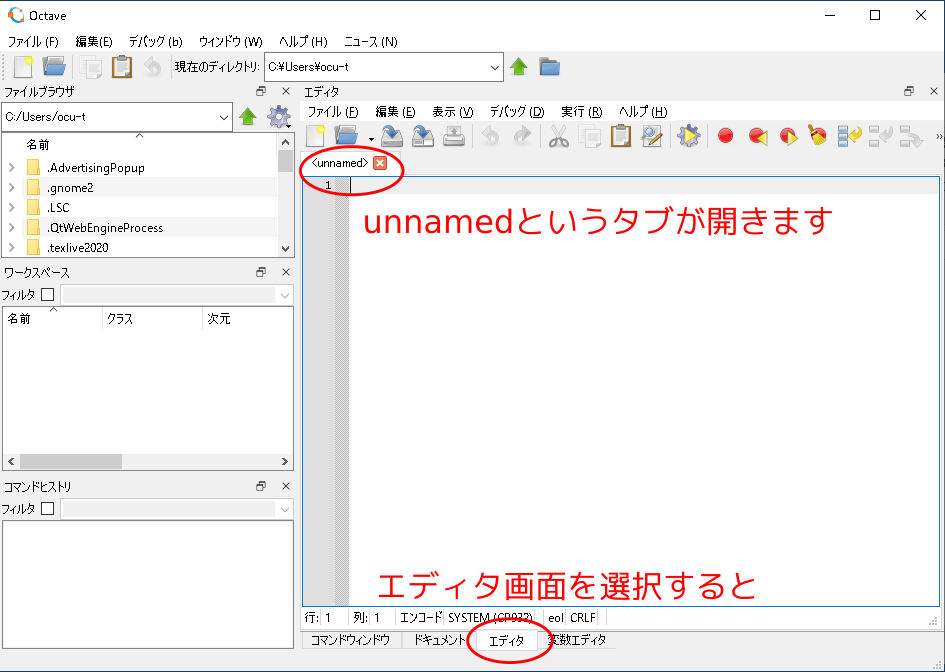Image resolution: width=945 pixels, height=672 pixels.
Task: Click the scissors cut icon in editor
Action: (559, 136)
